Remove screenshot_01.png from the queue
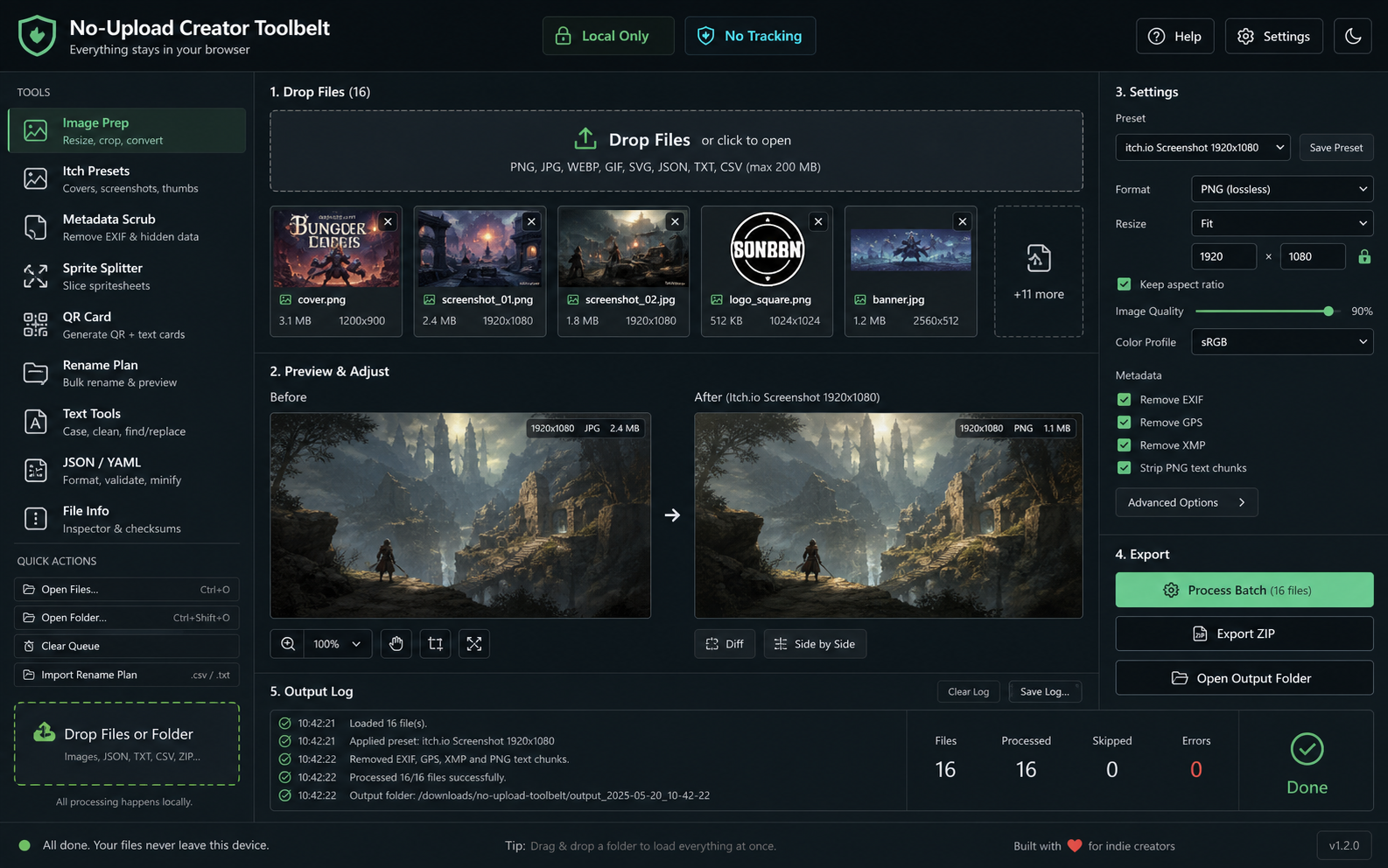The image size is (1388, 868). [531, 221]
